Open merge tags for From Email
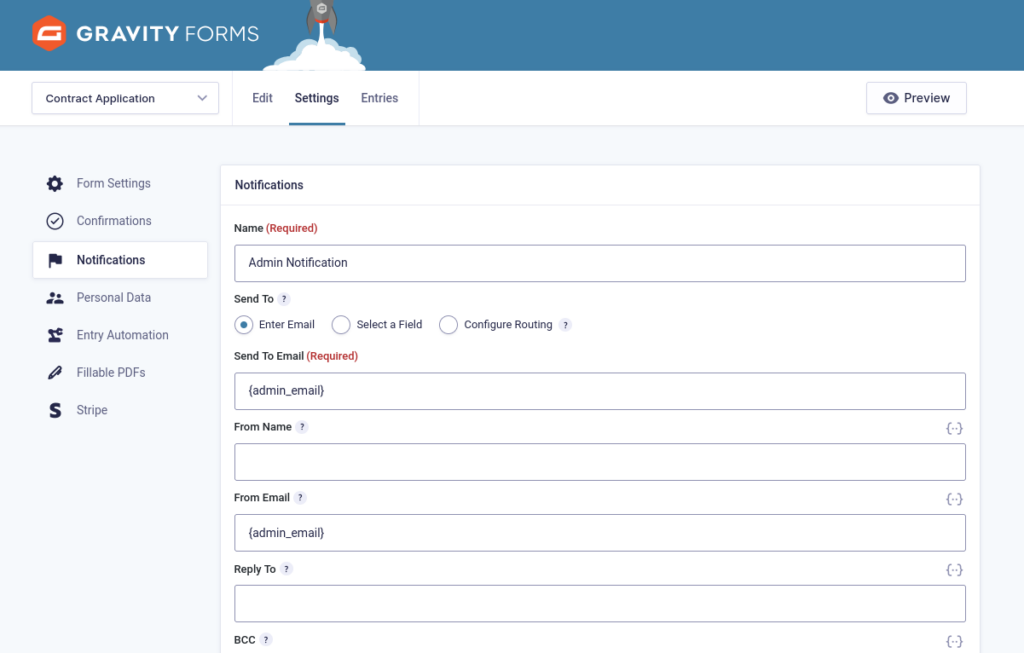 point(954,499)
